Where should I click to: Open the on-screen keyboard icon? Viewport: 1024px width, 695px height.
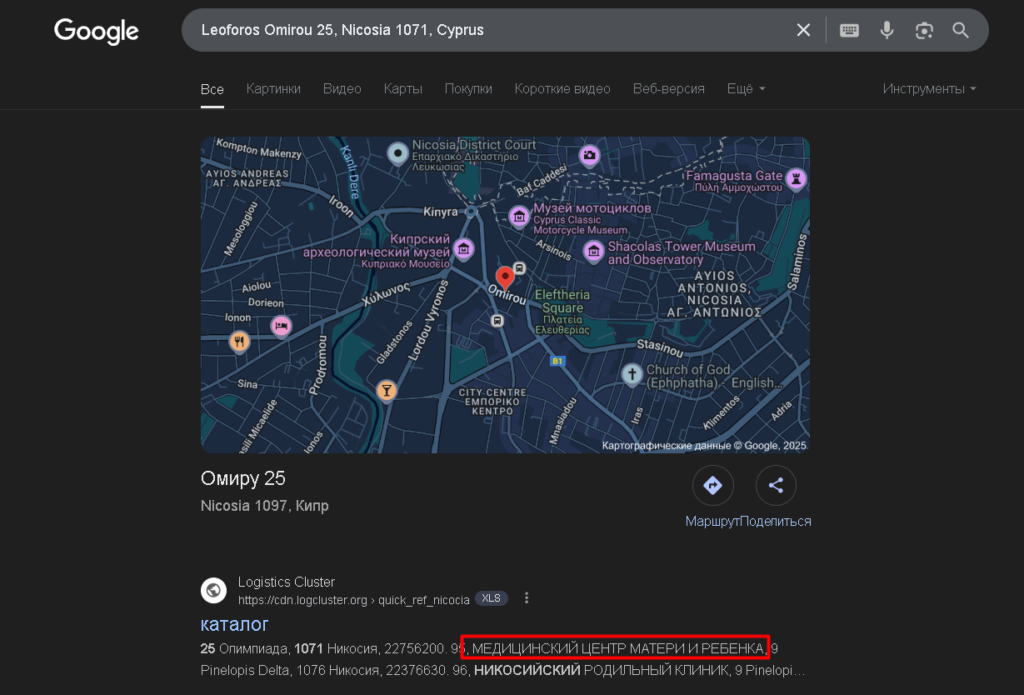(x=849, y=30)
